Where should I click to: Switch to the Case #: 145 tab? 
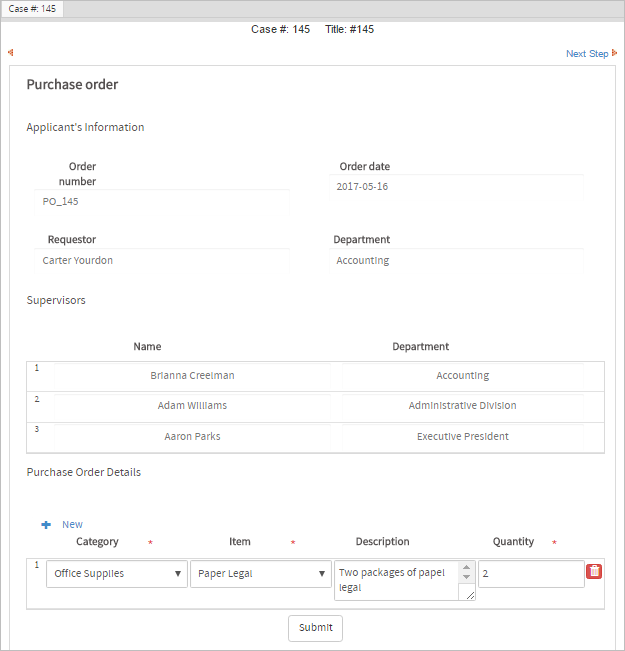tap(33, 9)
